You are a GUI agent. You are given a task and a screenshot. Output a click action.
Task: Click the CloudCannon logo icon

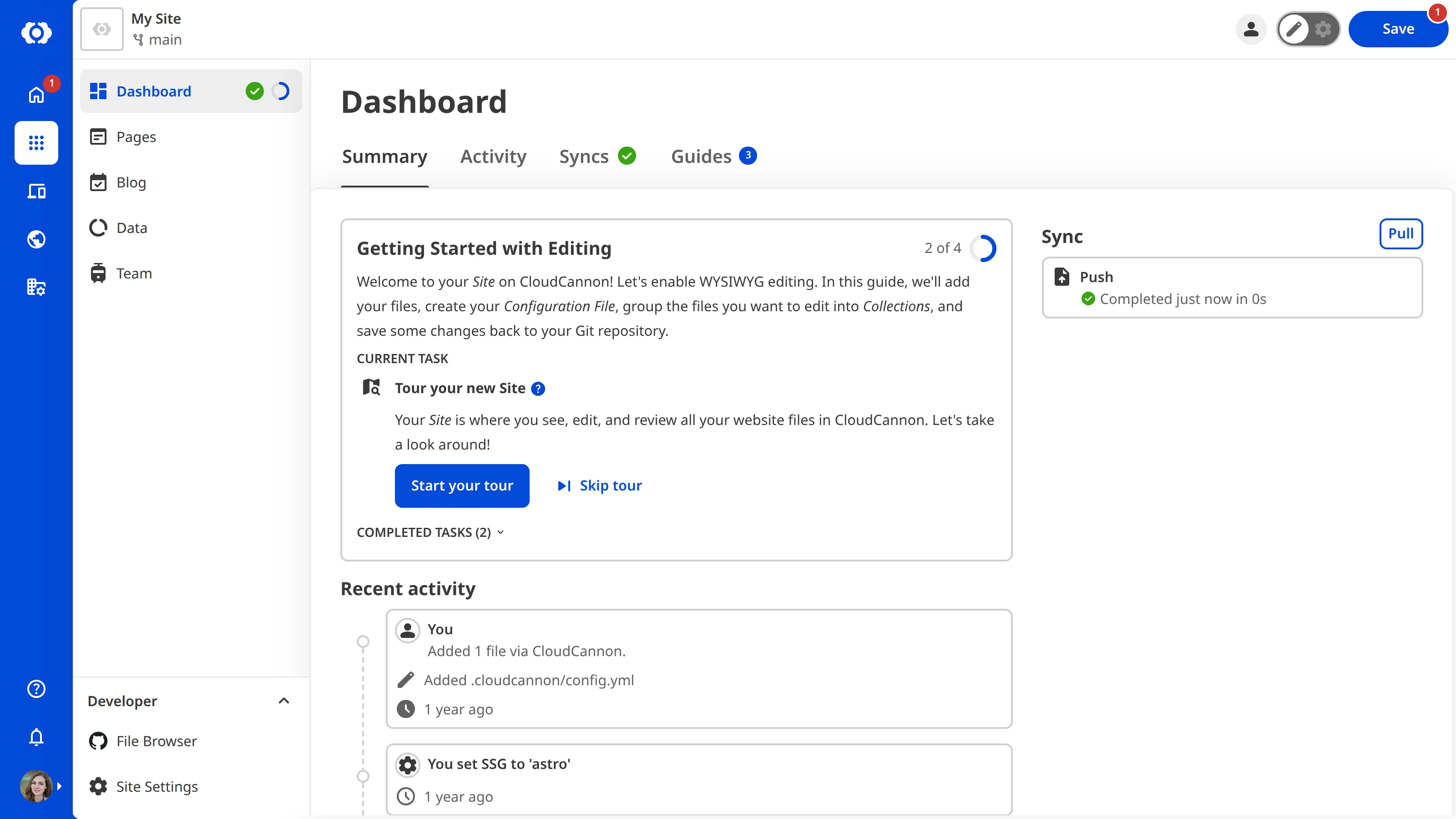[36, 33]
